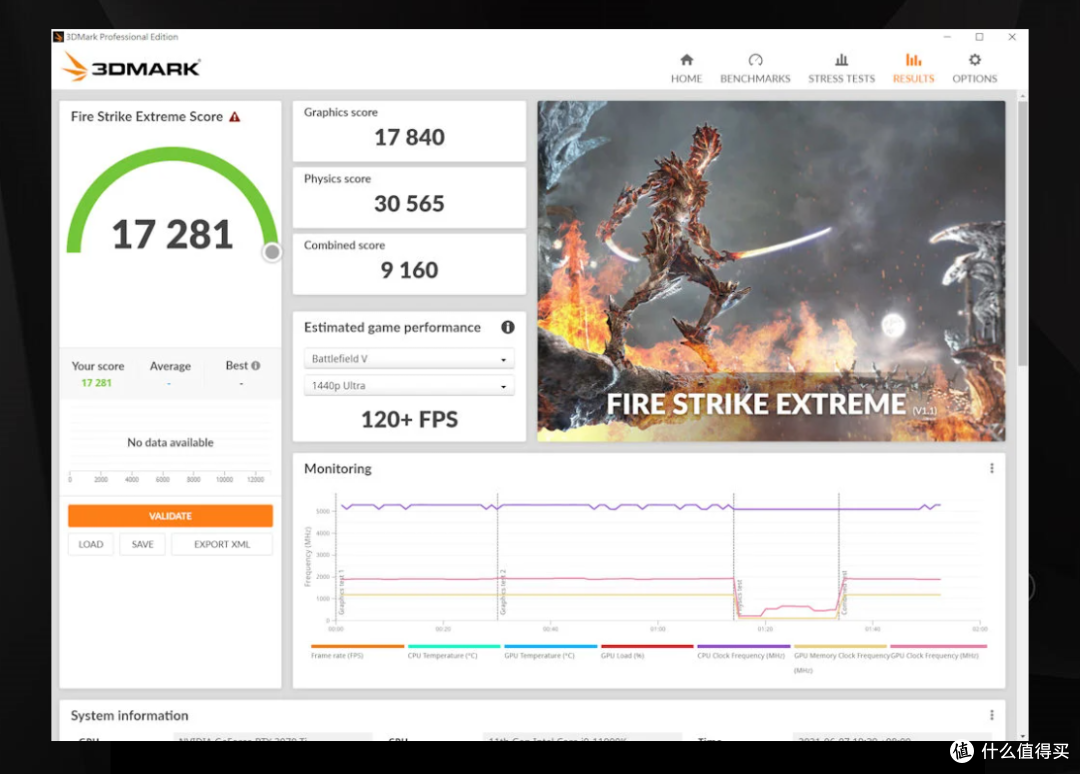Click the Graphics test 2 timeline marker
This screenshot has width=1080, height=774.
click(x=503, y=592)
